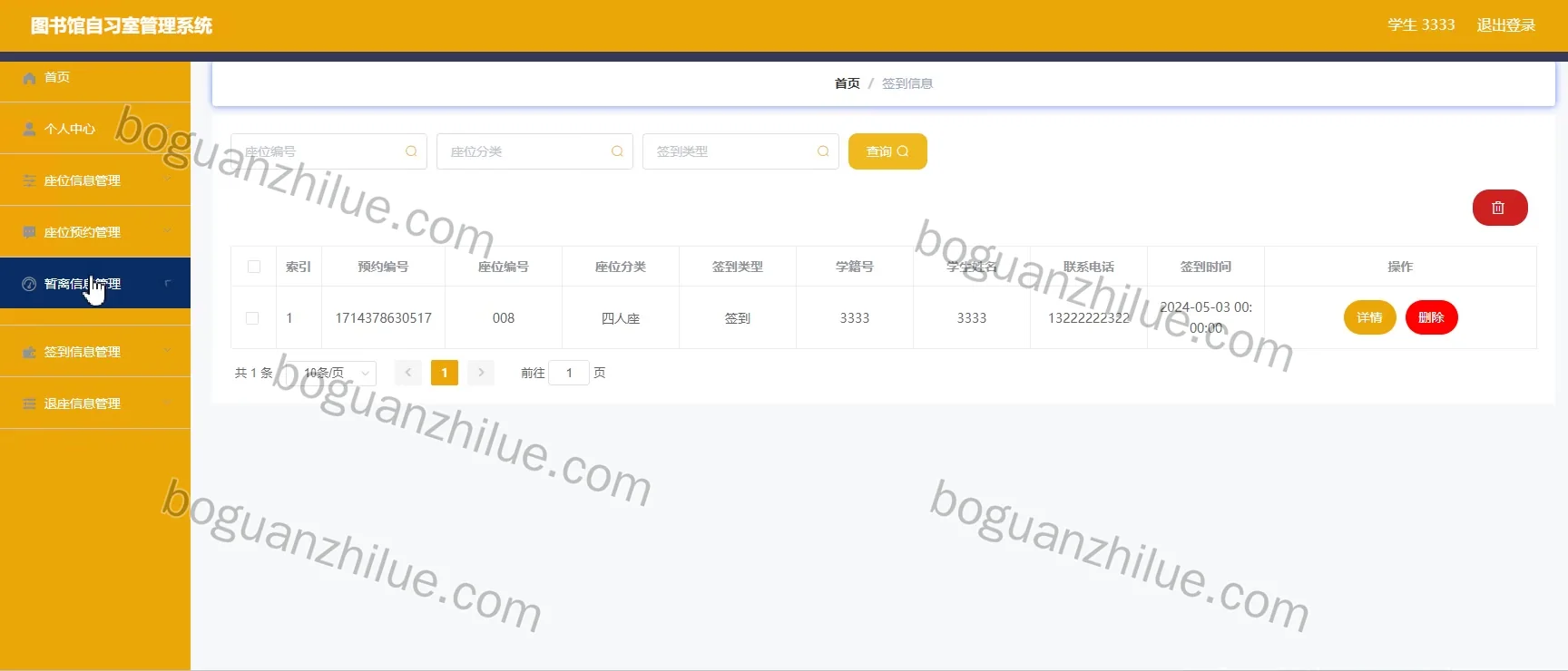The width and height of the screenshot is (1568, 671).
Task: Open 详情 for the 008 seat row
Action: [1369, 317]
